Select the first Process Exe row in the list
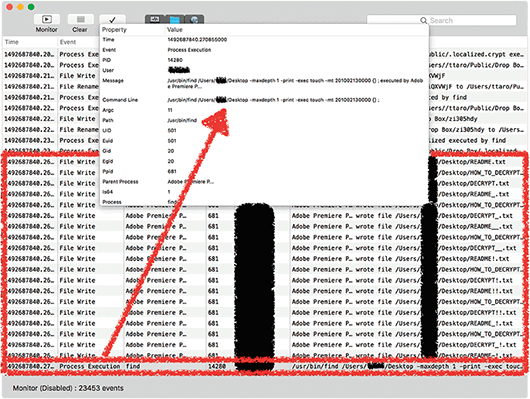 tap(265, 54)
